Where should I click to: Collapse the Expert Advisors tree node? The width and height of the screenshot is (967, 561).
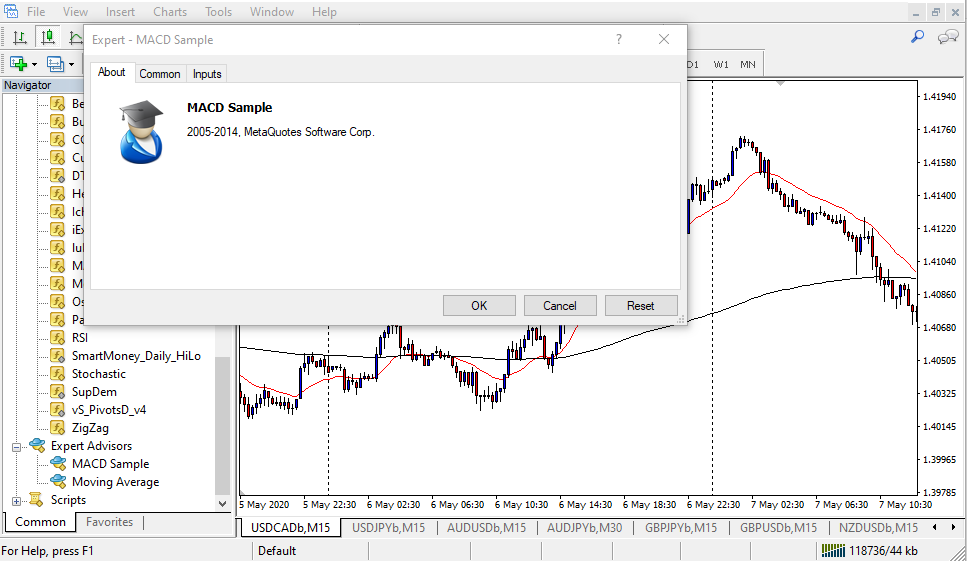16,446
